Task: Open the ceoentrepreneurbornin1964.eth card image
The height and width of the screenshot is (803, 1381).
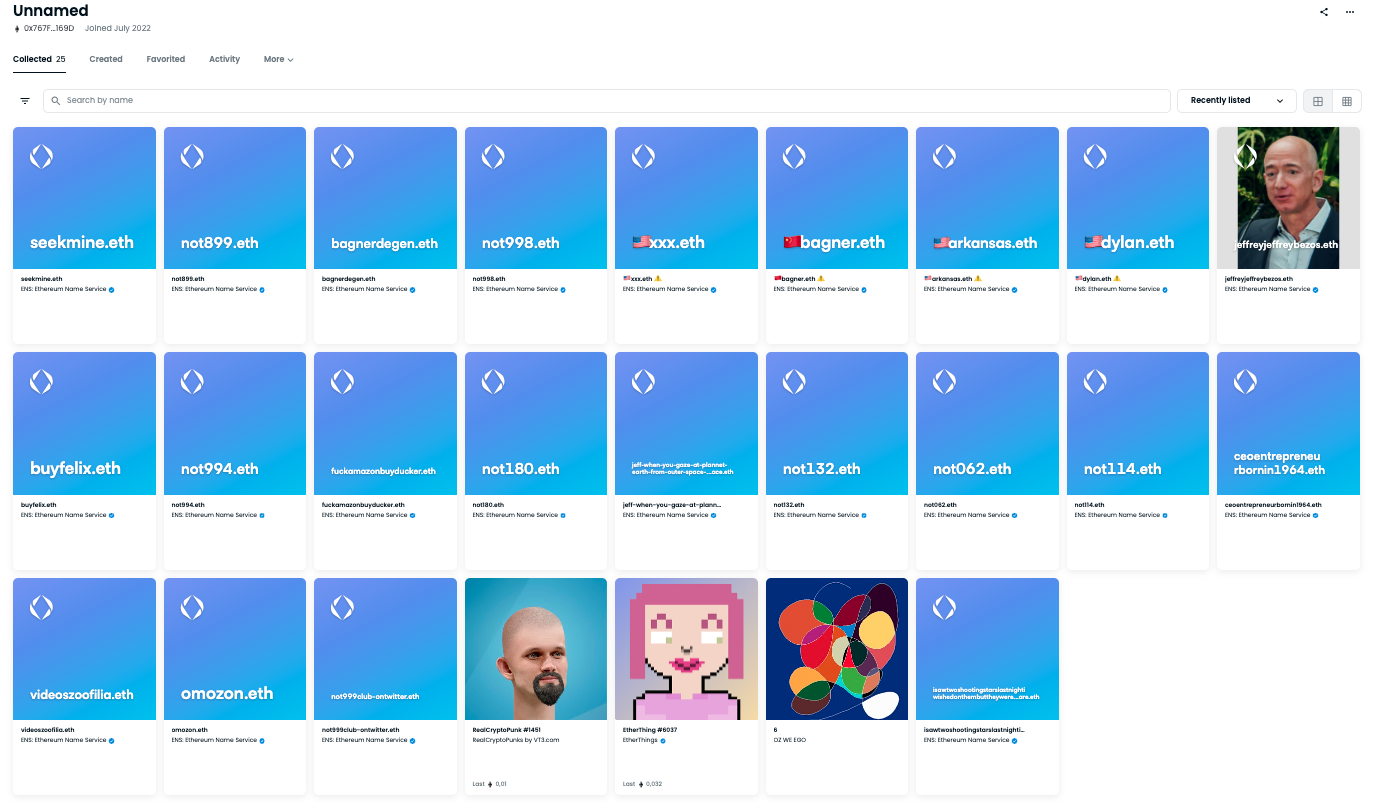Action: pos(1288,423)
